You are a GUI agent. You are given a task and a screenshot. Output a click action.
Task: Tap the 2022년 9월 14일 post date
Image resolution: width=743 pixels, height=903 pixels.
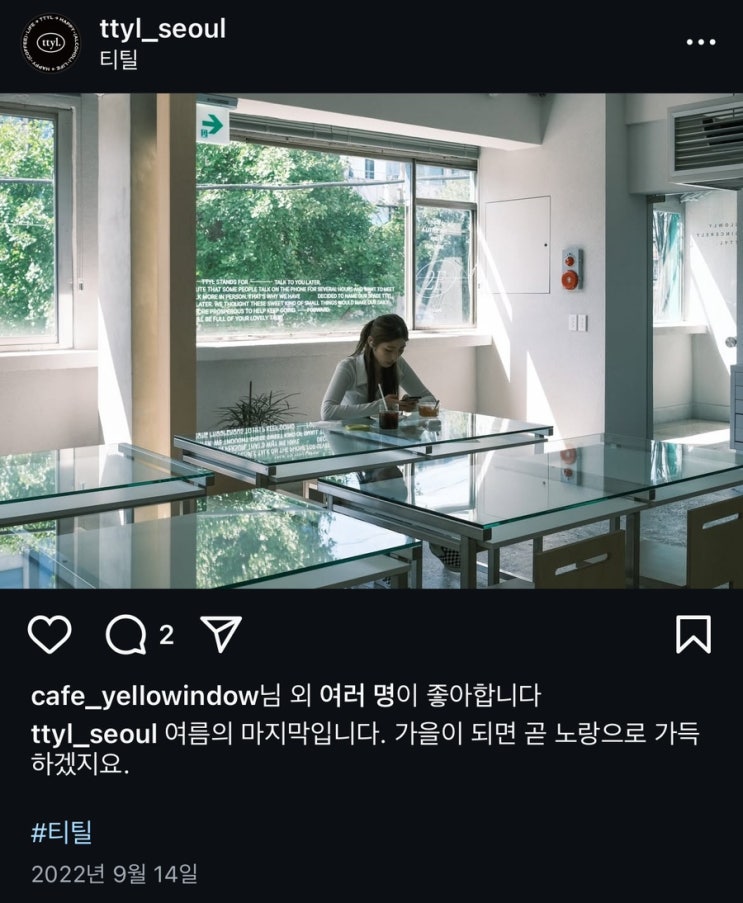tap(115, 874)
